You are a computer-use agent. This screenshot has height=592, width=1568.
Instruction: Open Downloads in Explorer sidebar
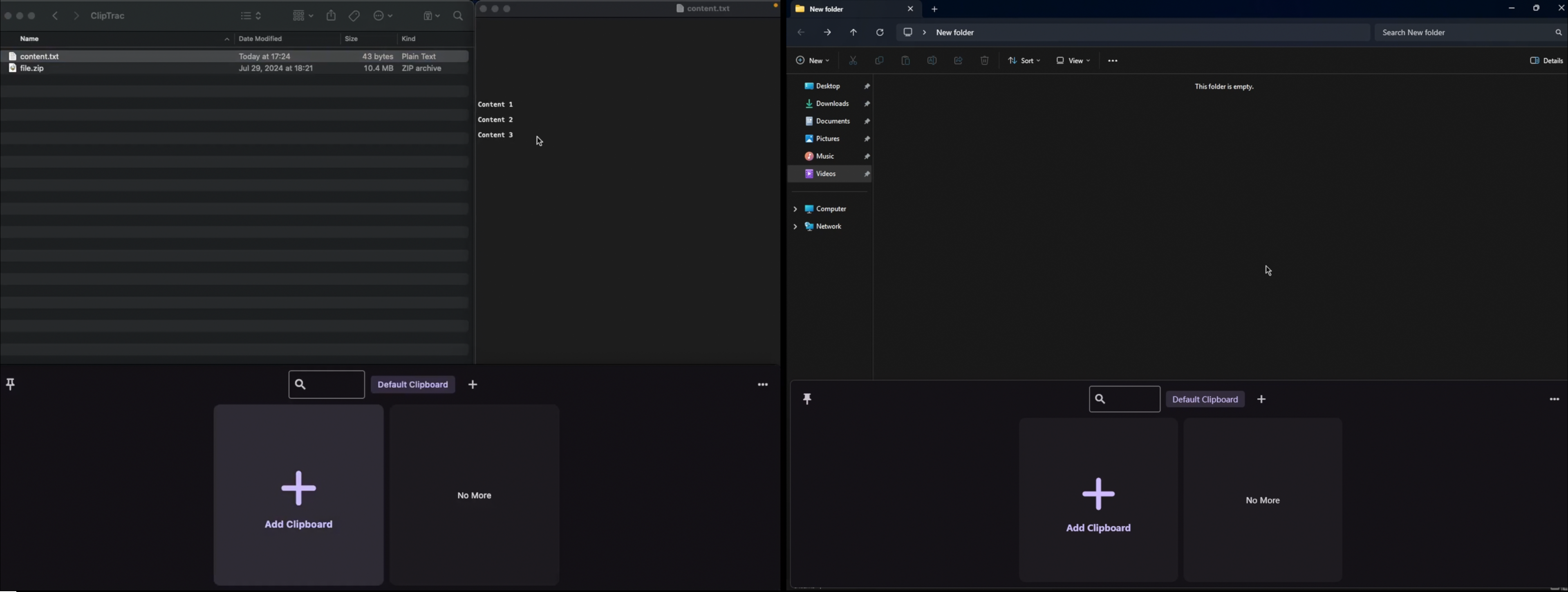tap(830, 104)
